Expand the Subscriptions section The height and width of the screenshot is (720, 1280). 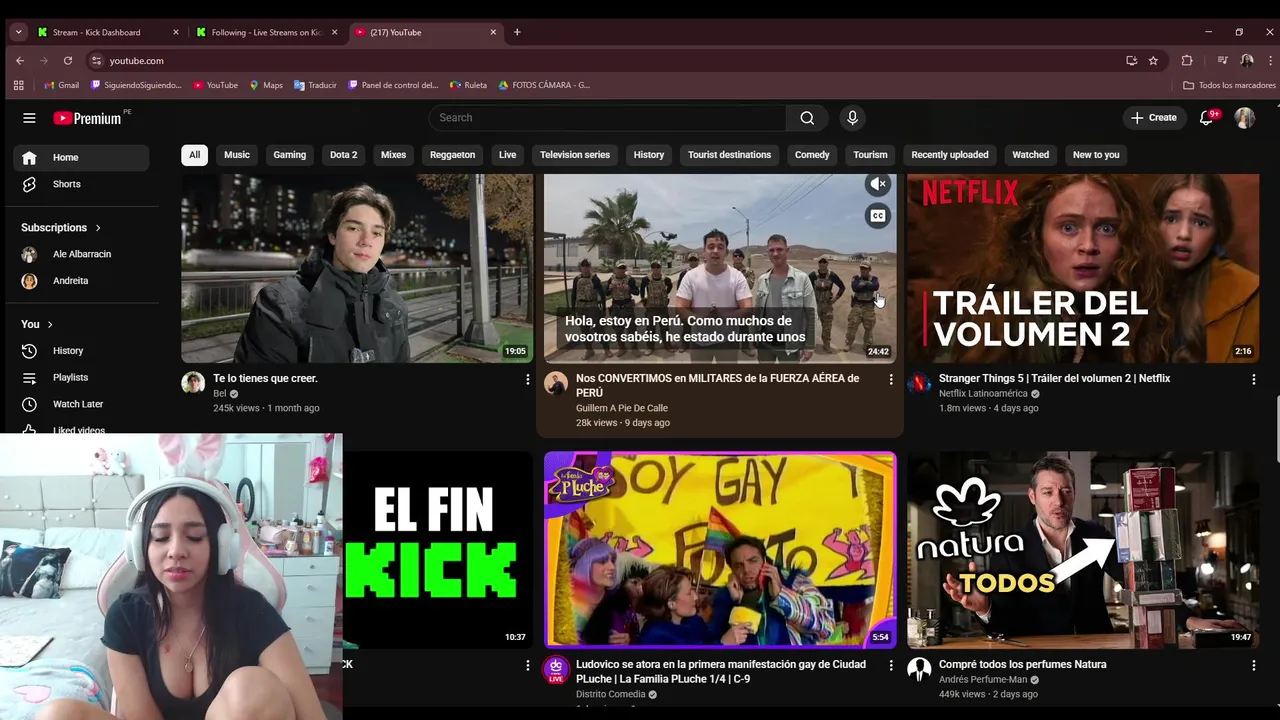[61, 228]
